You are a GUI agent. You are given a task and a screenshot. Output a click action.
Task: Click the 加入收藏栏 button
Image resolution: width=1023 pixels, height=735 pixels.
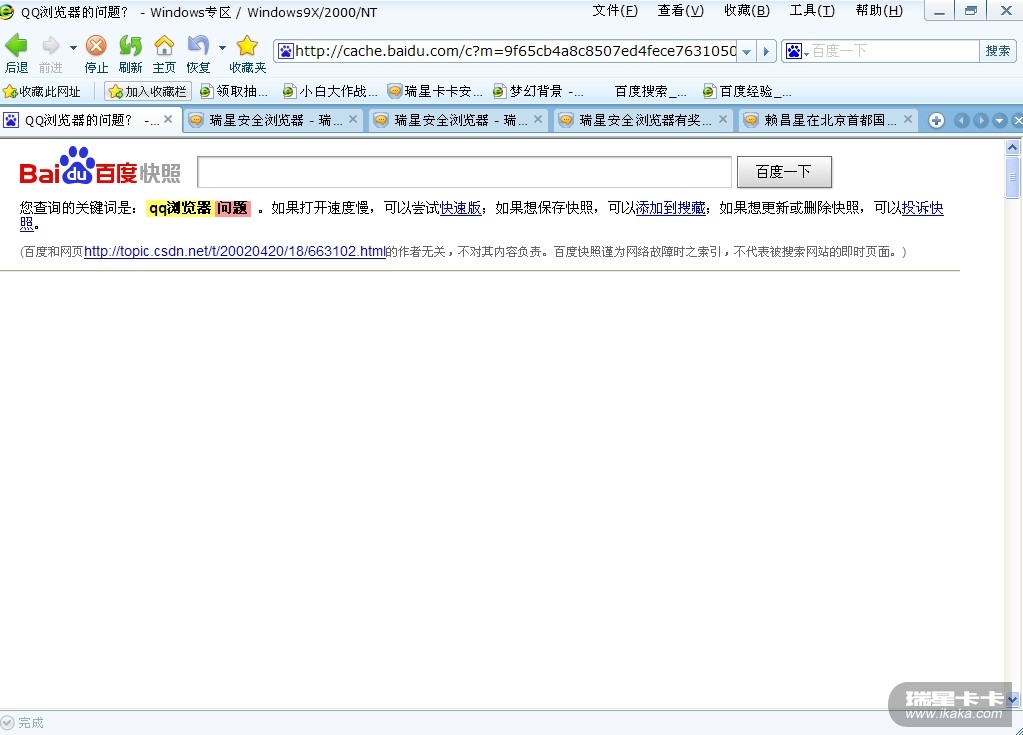click(148, 92)
